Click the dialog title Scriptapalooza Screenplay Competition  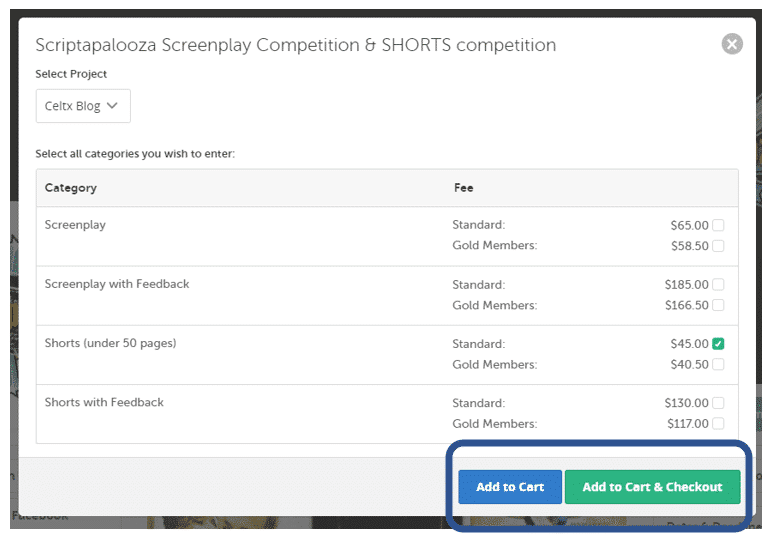click(296, 45)
